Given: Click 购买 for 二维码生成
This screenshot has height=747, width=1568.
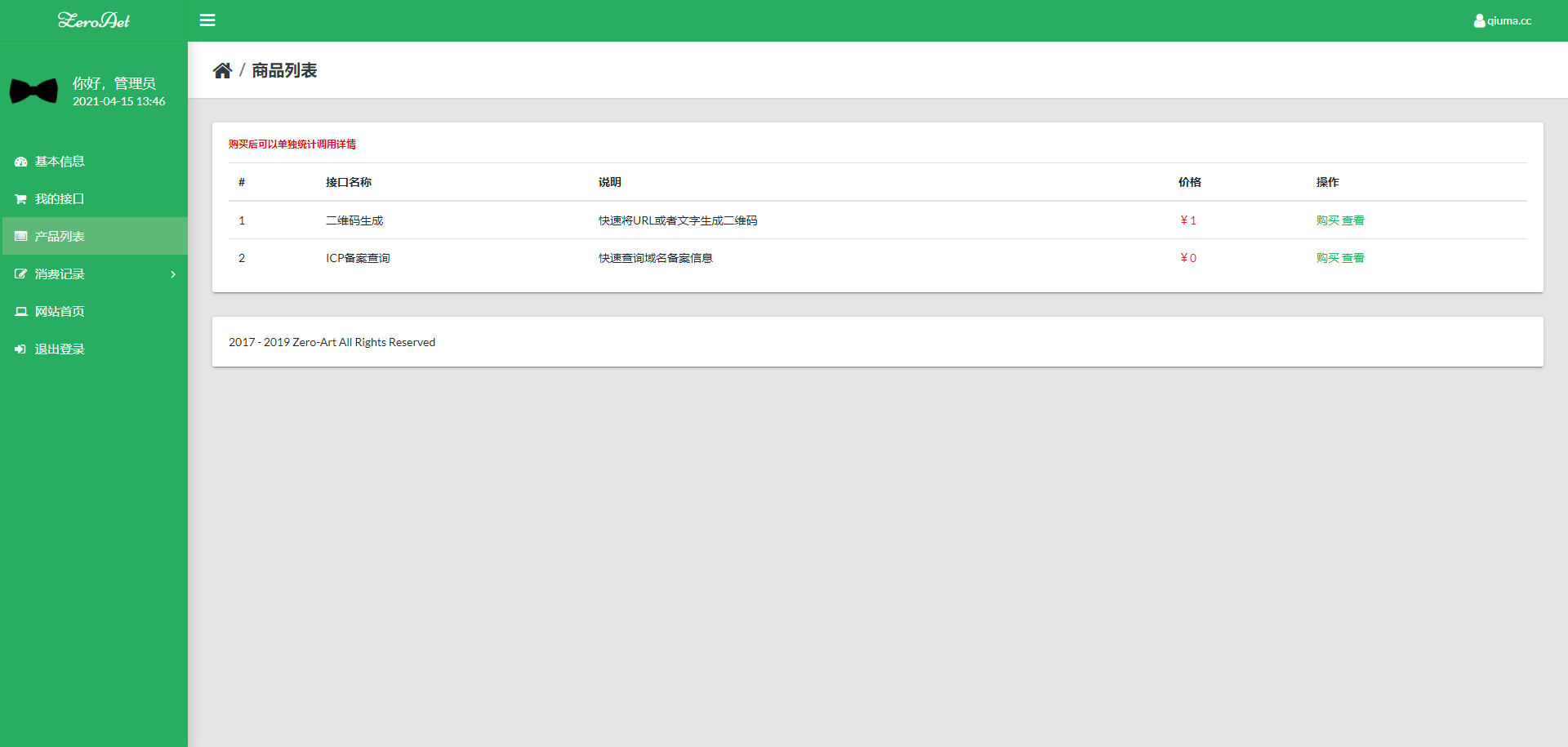Looking at the screenshot, I should pos(1328,220).
